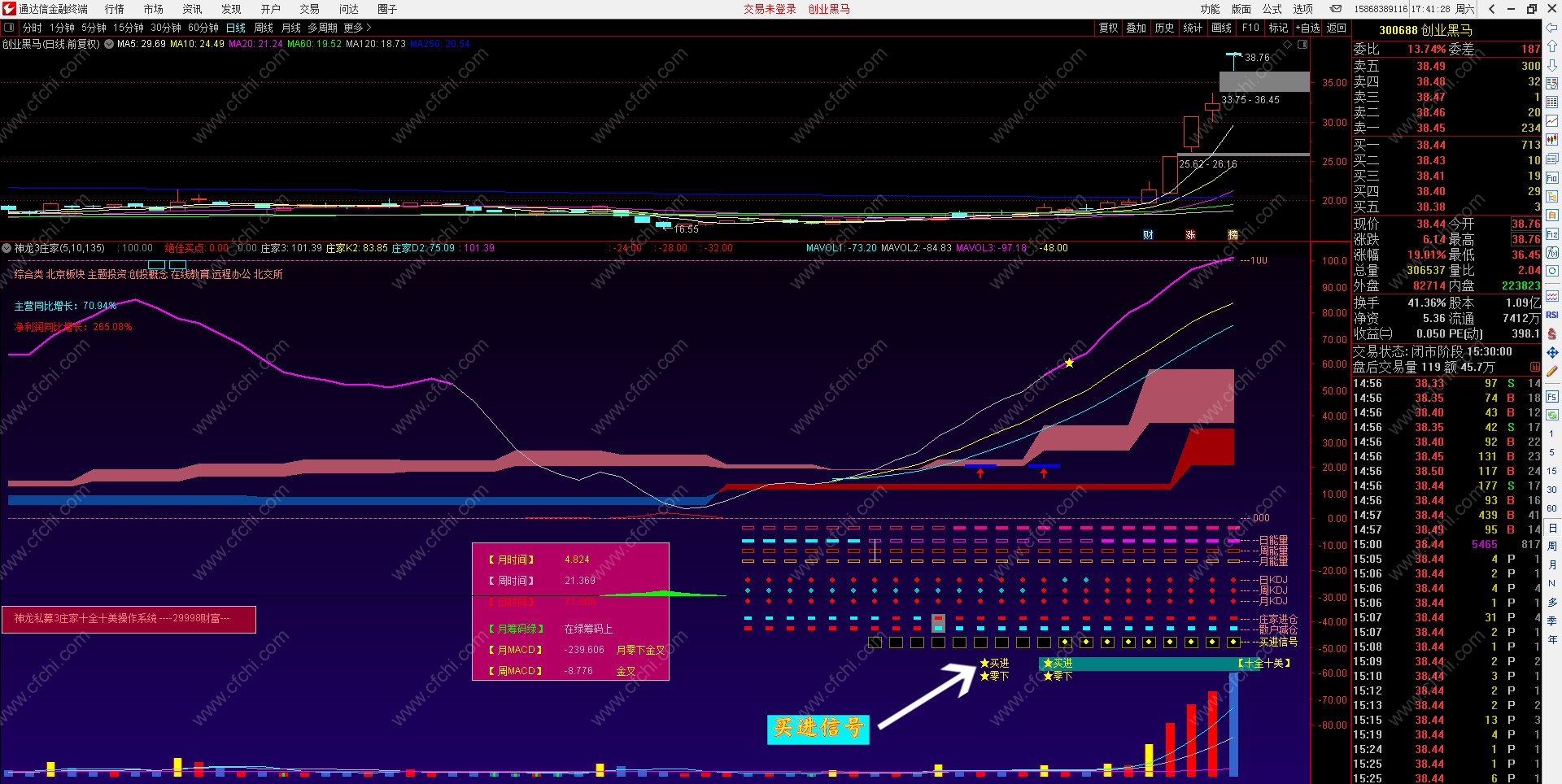Open the news document icon in sidebar
Image resolution: width=1562 pixels, height=784 pixels.
tap(1552, 159)
